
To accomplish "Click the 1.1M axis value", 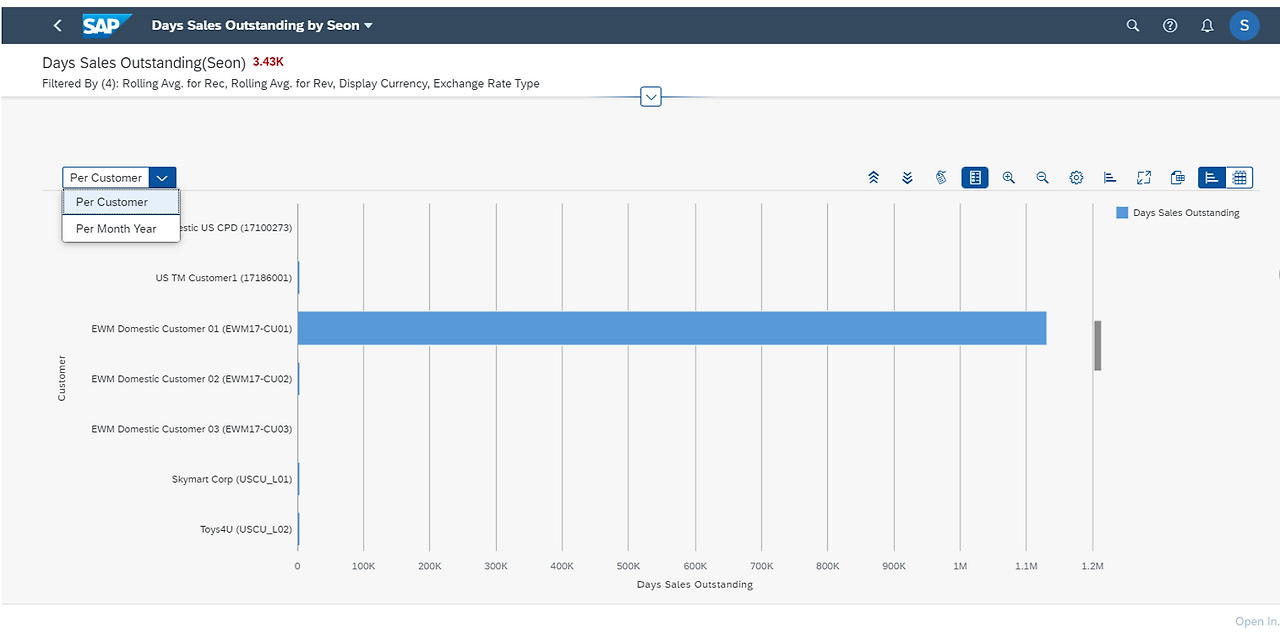I will [x=1026, y=566].
